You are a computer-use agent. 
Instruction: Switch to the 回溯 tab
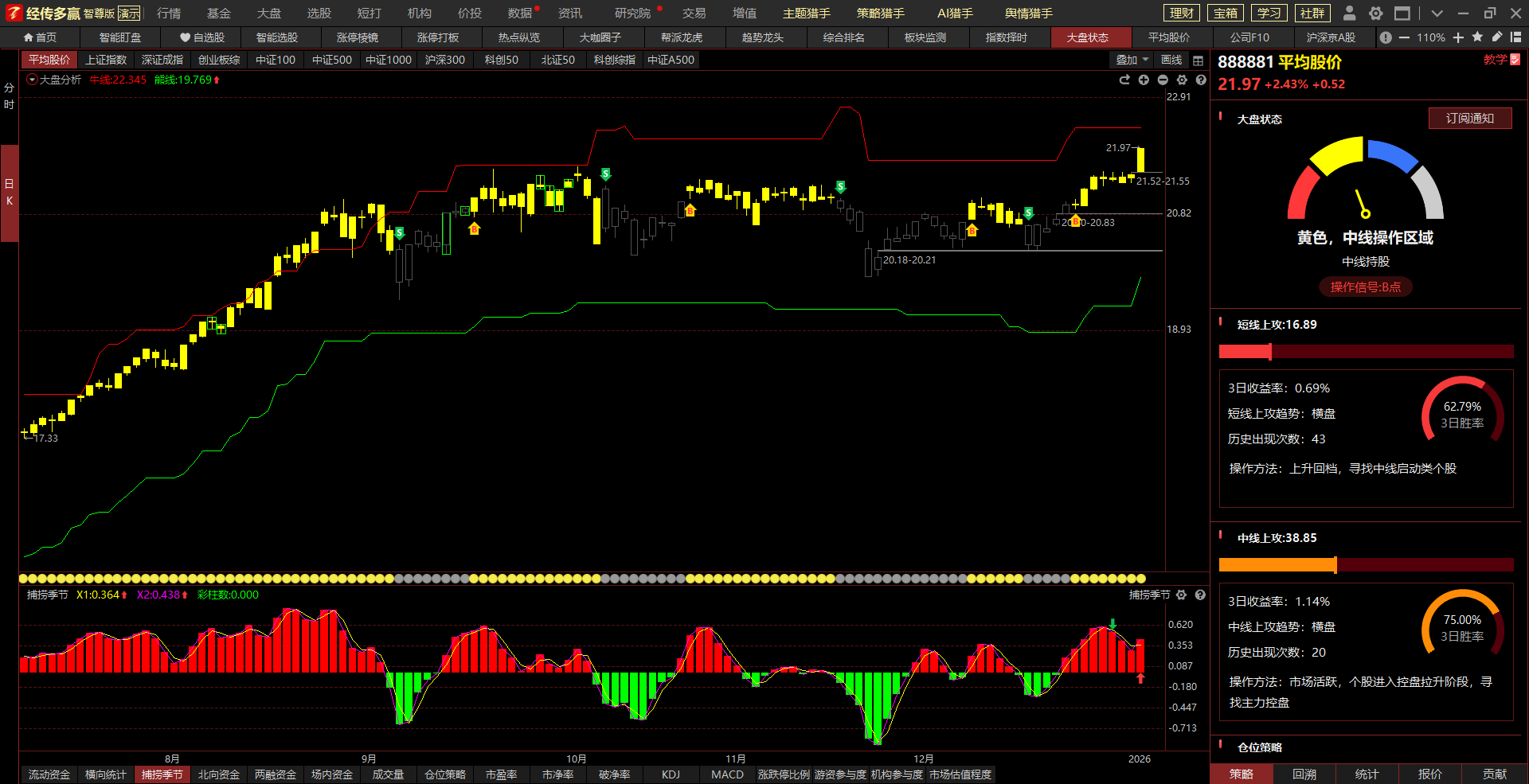pos(1304,774)
